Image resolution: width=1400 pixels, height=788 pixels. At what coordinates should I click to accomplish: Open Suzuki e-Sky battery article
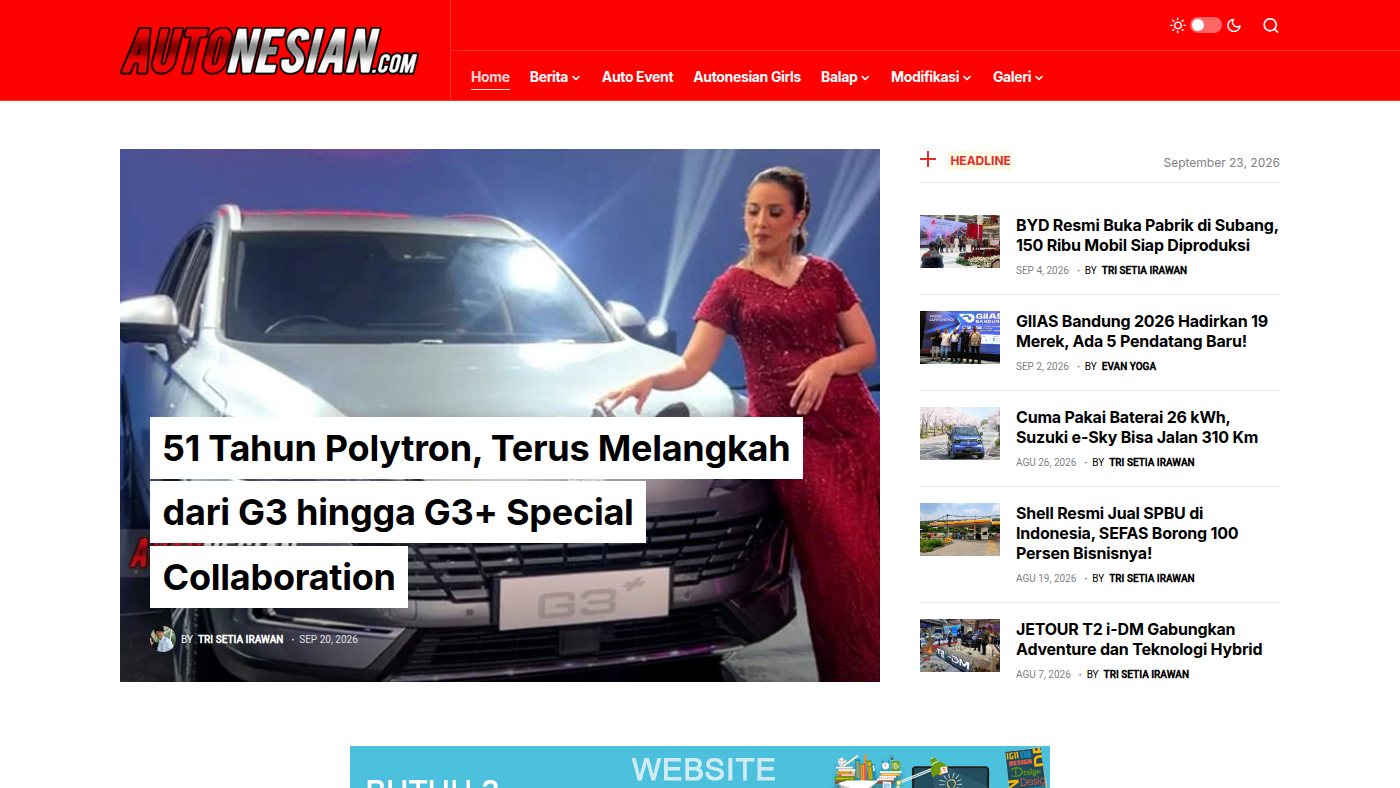click(x=1137, y=427)
